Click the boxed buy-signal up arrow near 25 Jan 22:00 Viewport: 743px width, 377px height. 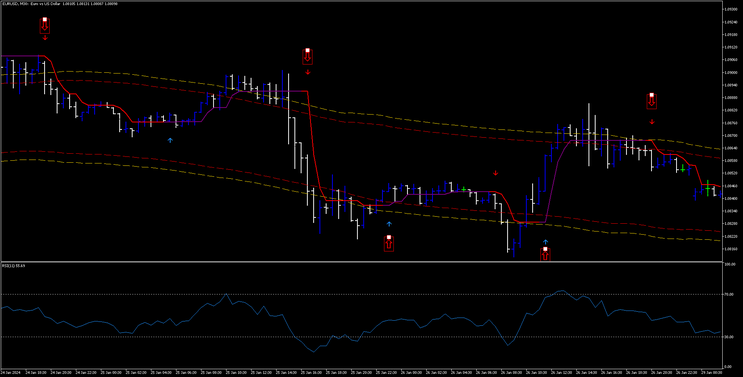389,243
